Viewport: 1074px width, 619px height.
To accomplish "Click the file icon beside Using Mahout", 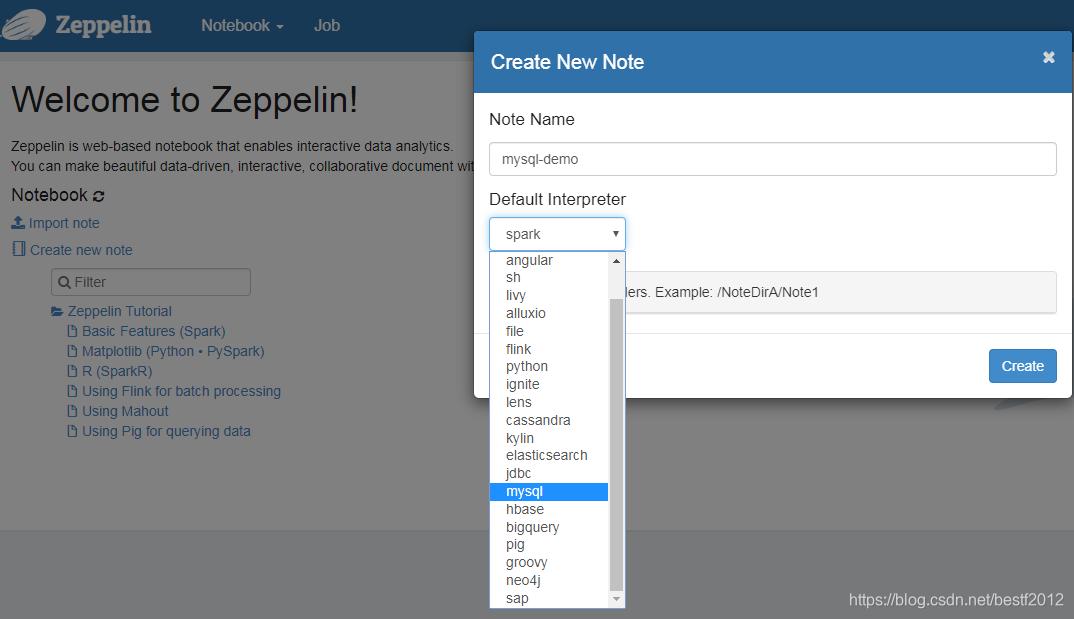I will point(72,412).
